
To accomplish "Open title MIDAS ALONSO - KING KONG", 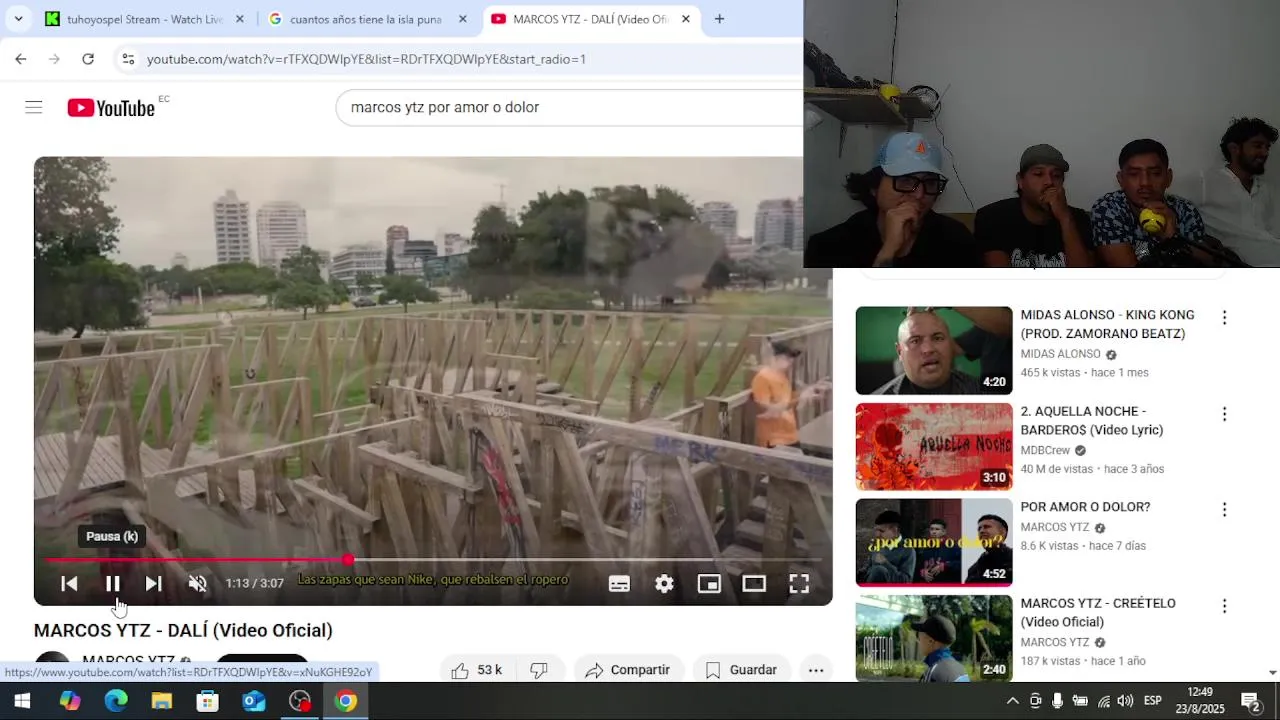I will pos(1107,324).
